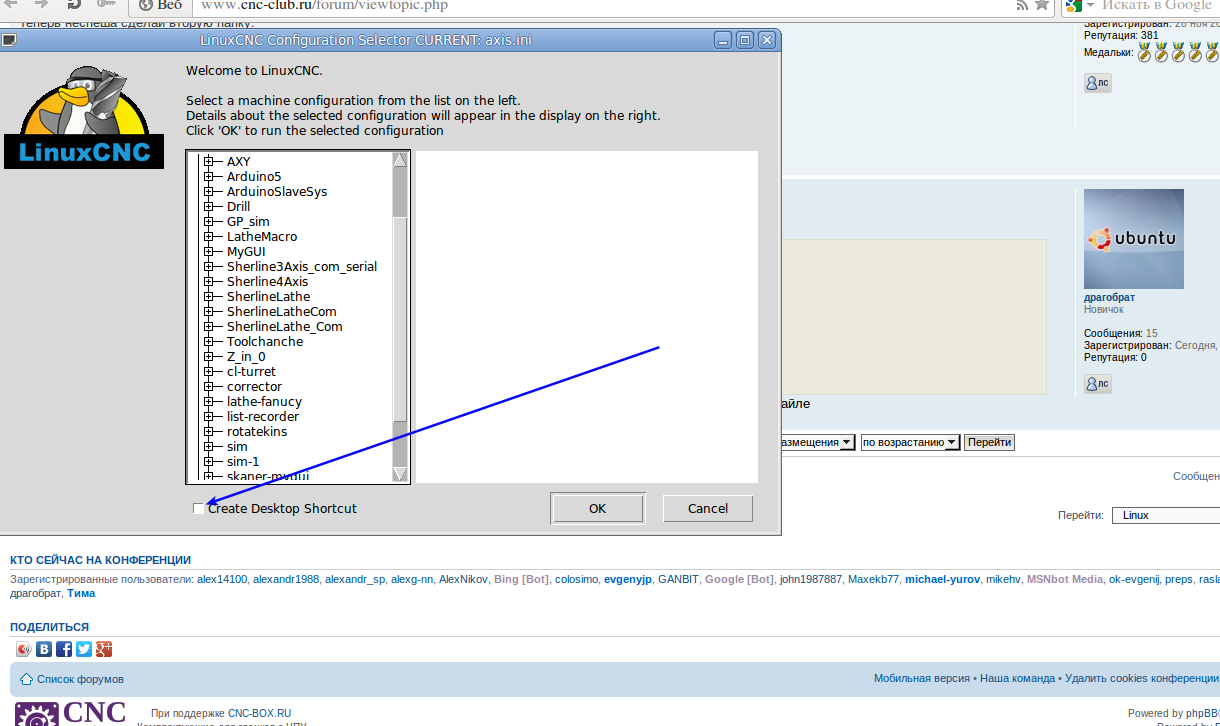The image size is (1220, 726).
Task: Open the Список форумов link
Action: pyautogui.click(x=80, y=679)
